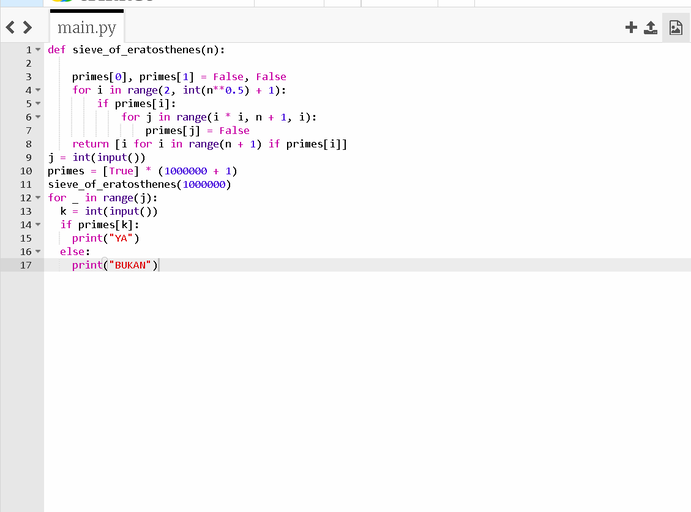Add a new file with the plus icon
691x512 pixels.
point(631,27)
